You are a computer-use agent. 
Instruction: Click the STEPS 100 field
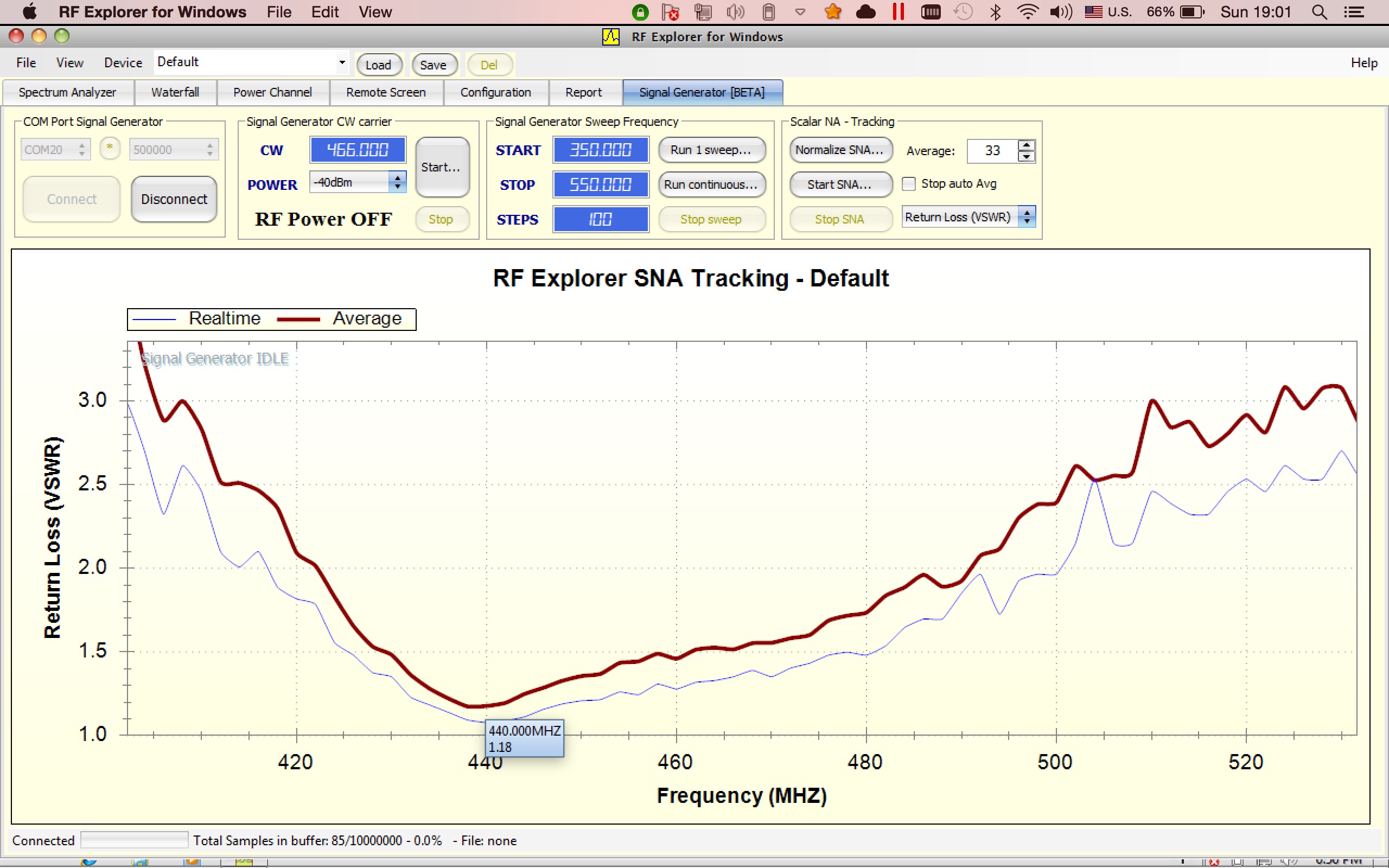pos(601,219)
